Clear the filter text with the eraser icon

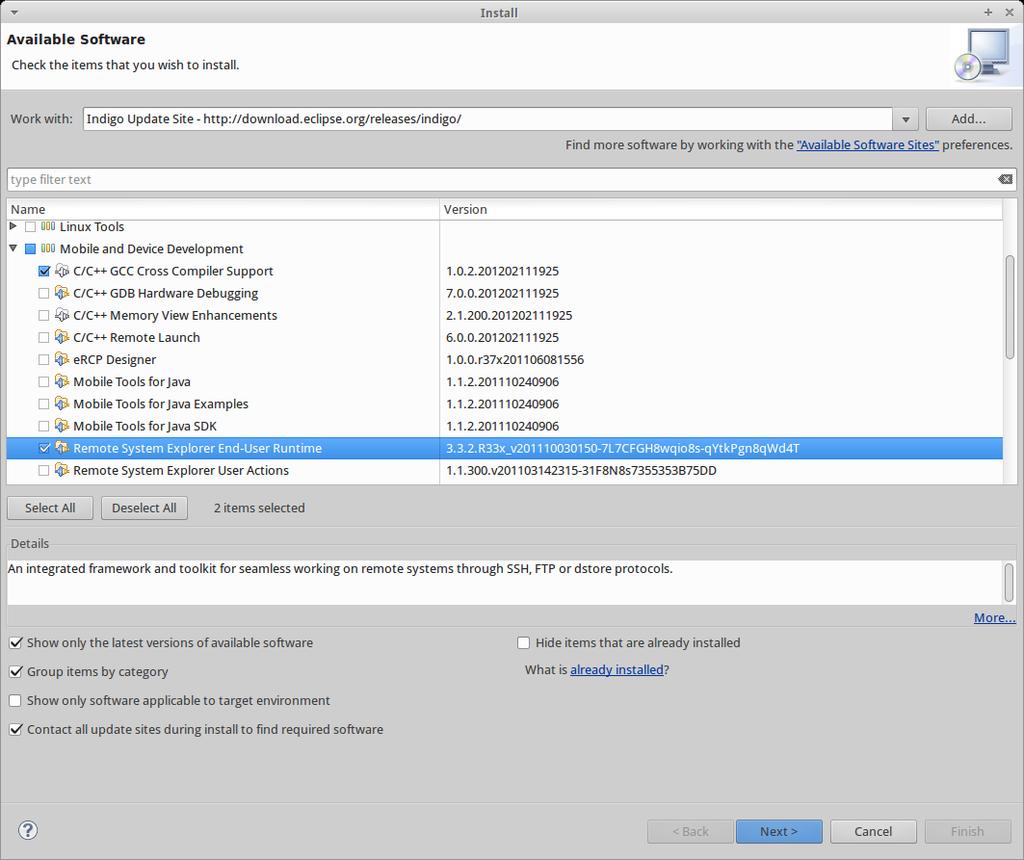pyautogui.click(x=1005, y=180)
